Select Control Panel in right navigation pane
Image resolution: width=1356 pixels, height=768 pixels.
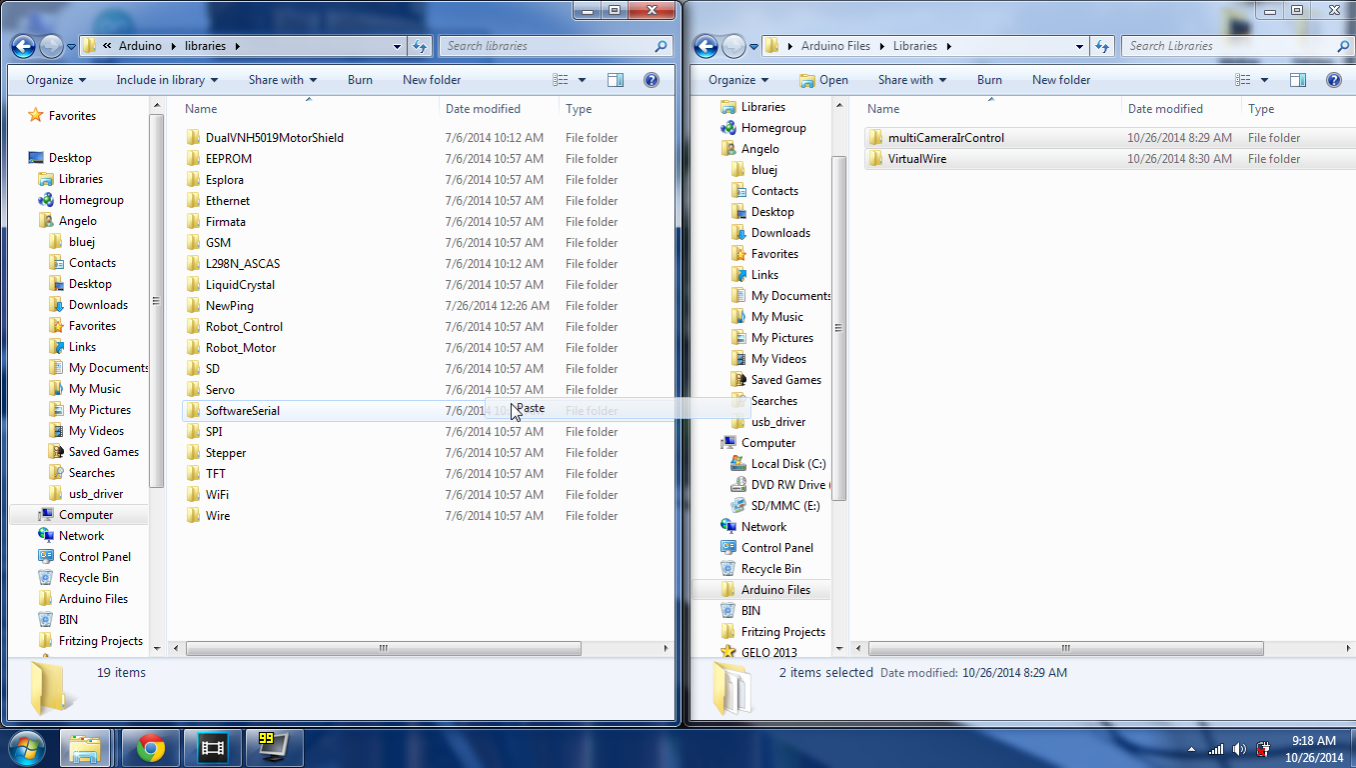point(777,548)
